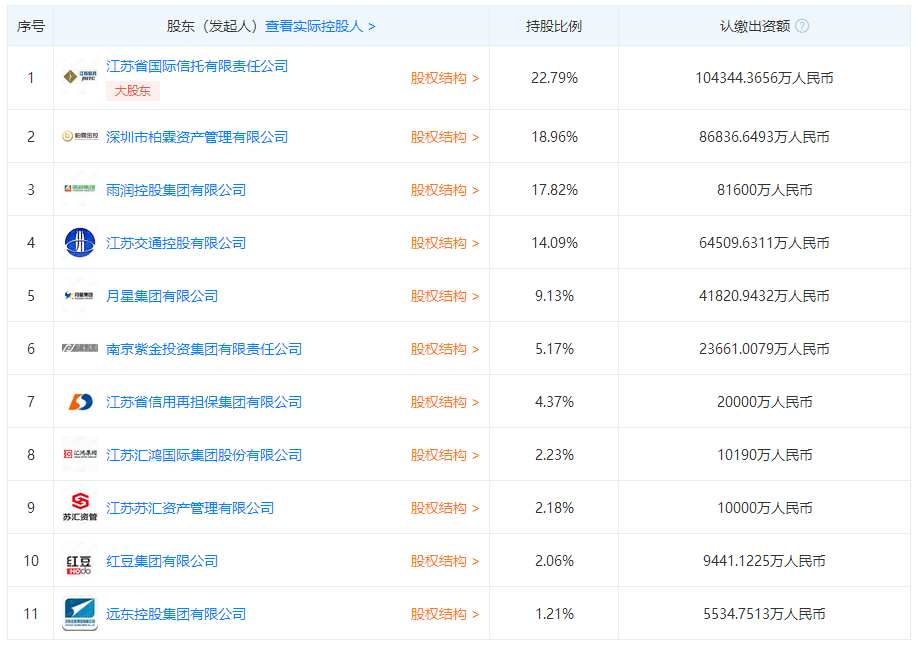Select the 18.96% shareholding cell
Screen dimensions: 918x646
(x=554, y=137)
